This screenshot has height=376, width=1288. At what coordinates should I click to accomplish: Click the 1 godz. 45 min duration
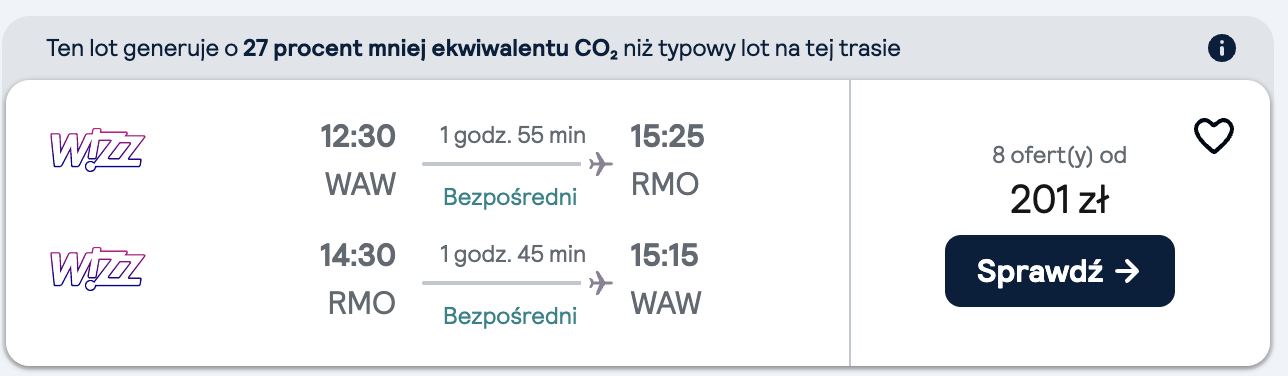pos(513,255)
